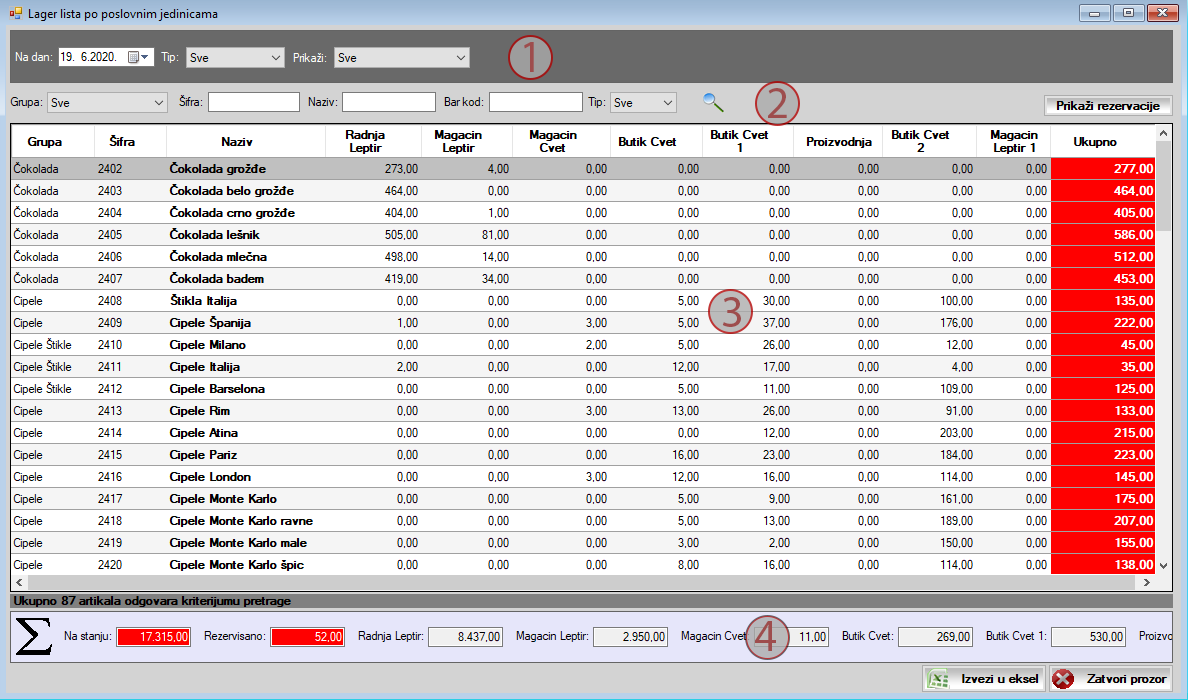The width and height of the screenshot is (1188, 700).
Task: Click the Radnja Leptir total 8.437,00
Action: click(465, 636)
